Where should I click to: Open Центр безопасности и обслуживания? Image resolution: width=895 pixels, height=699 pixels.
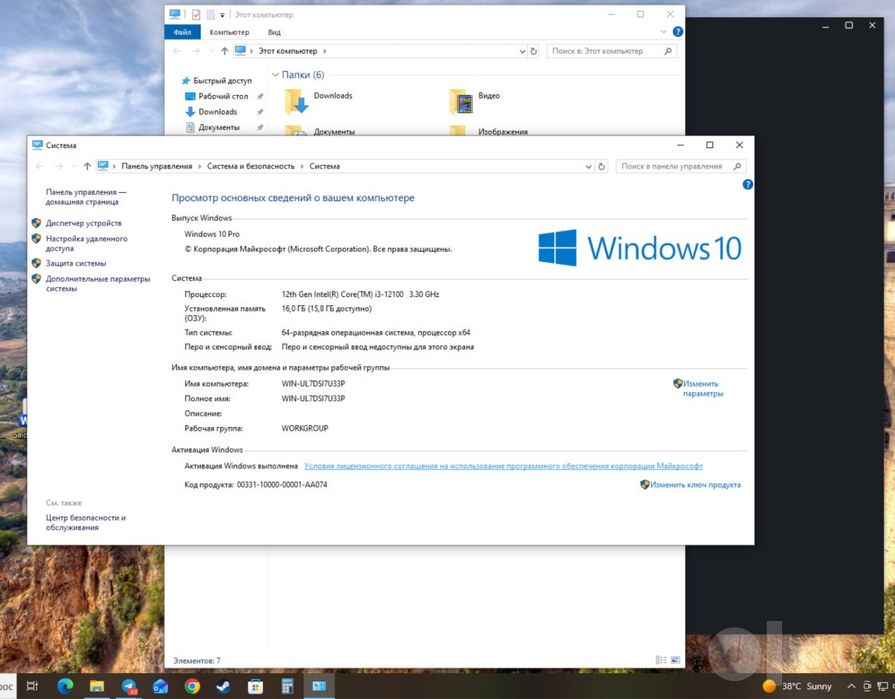coord(86,523)
